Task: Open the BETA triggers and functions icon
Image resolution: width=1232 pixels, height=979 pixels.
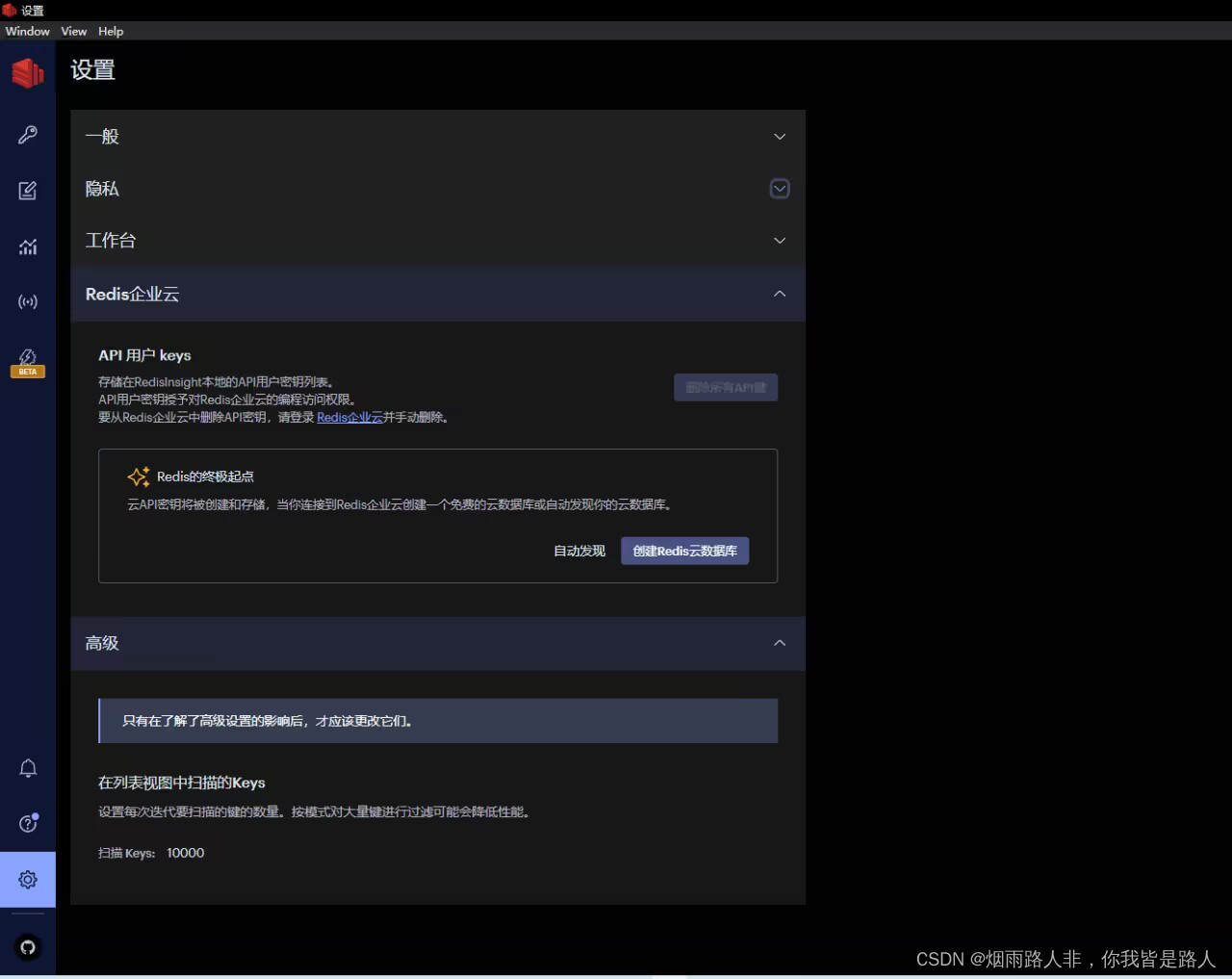Action: [28, 362]
